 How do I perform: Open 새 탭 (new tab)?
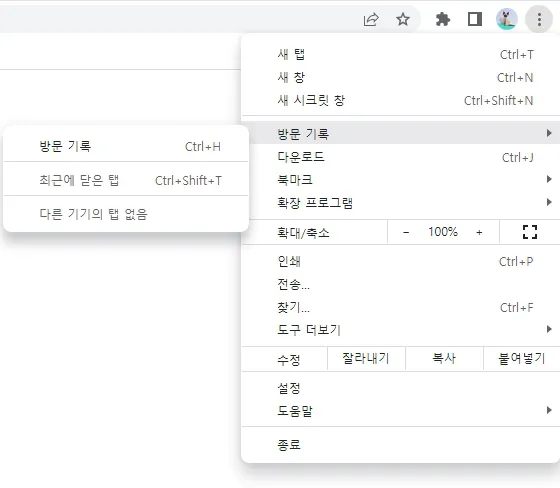coord(401,55)
